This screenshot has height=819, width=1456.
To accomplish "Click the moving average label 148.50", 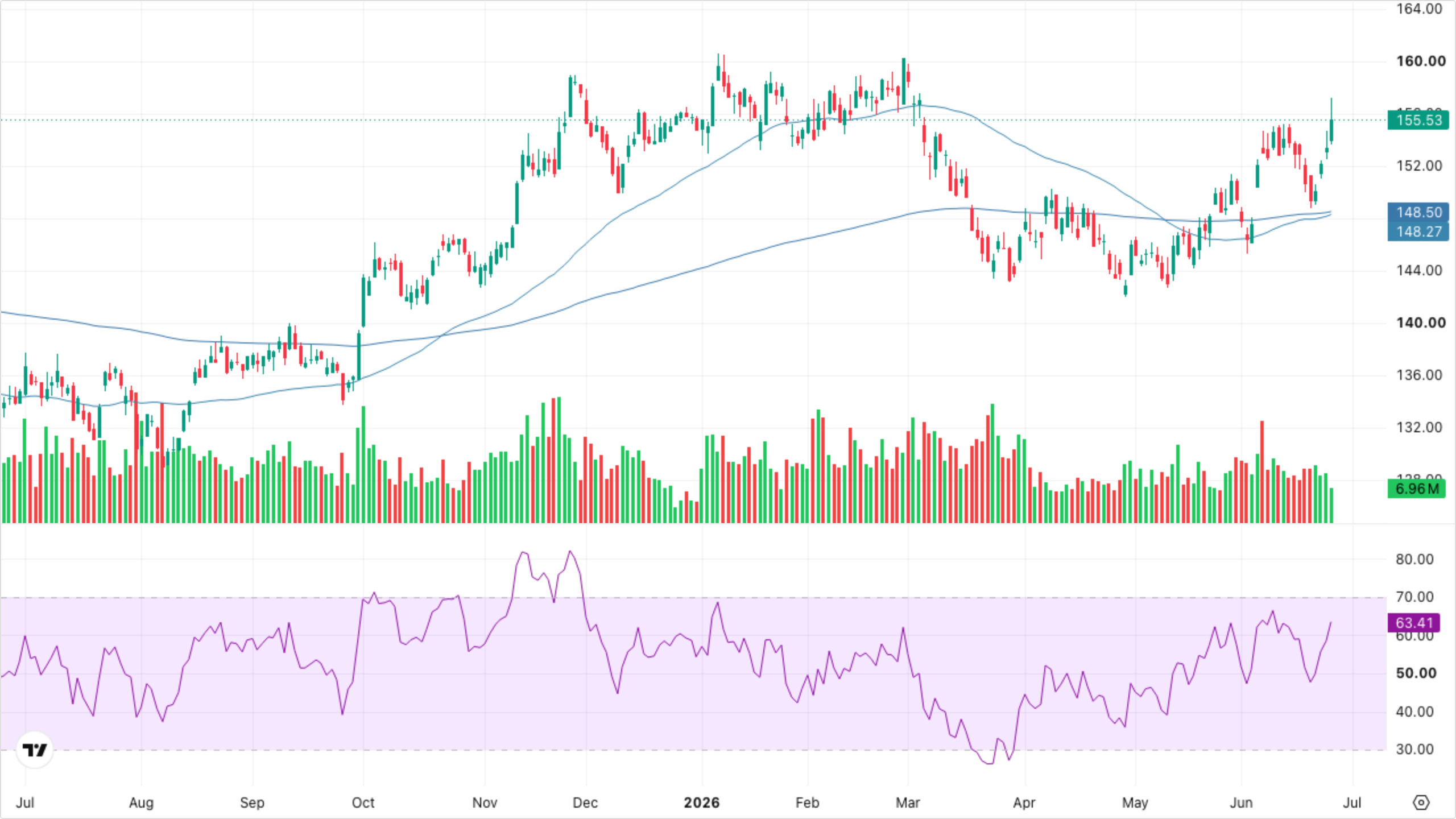I will click(x=1418, y=212).
